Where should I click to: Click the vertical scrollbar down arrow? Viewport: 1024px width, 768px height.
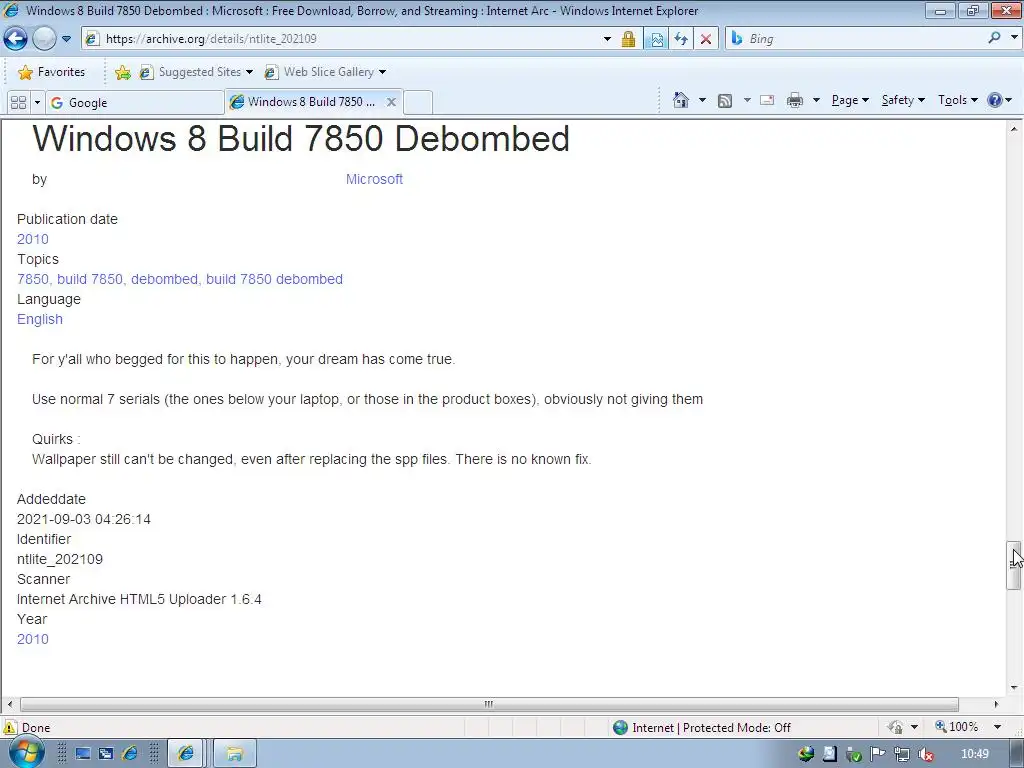(1014, 687)
